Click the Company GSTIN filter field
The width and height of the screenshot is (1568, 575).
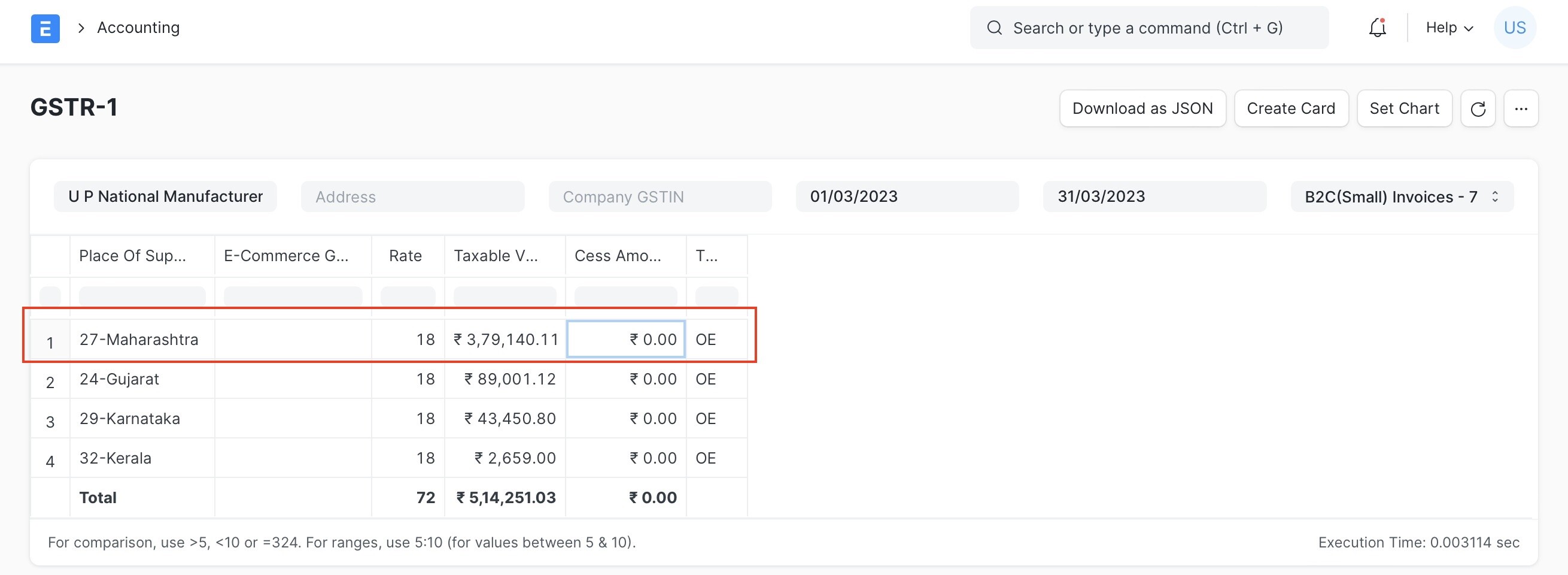coord(660,196)
